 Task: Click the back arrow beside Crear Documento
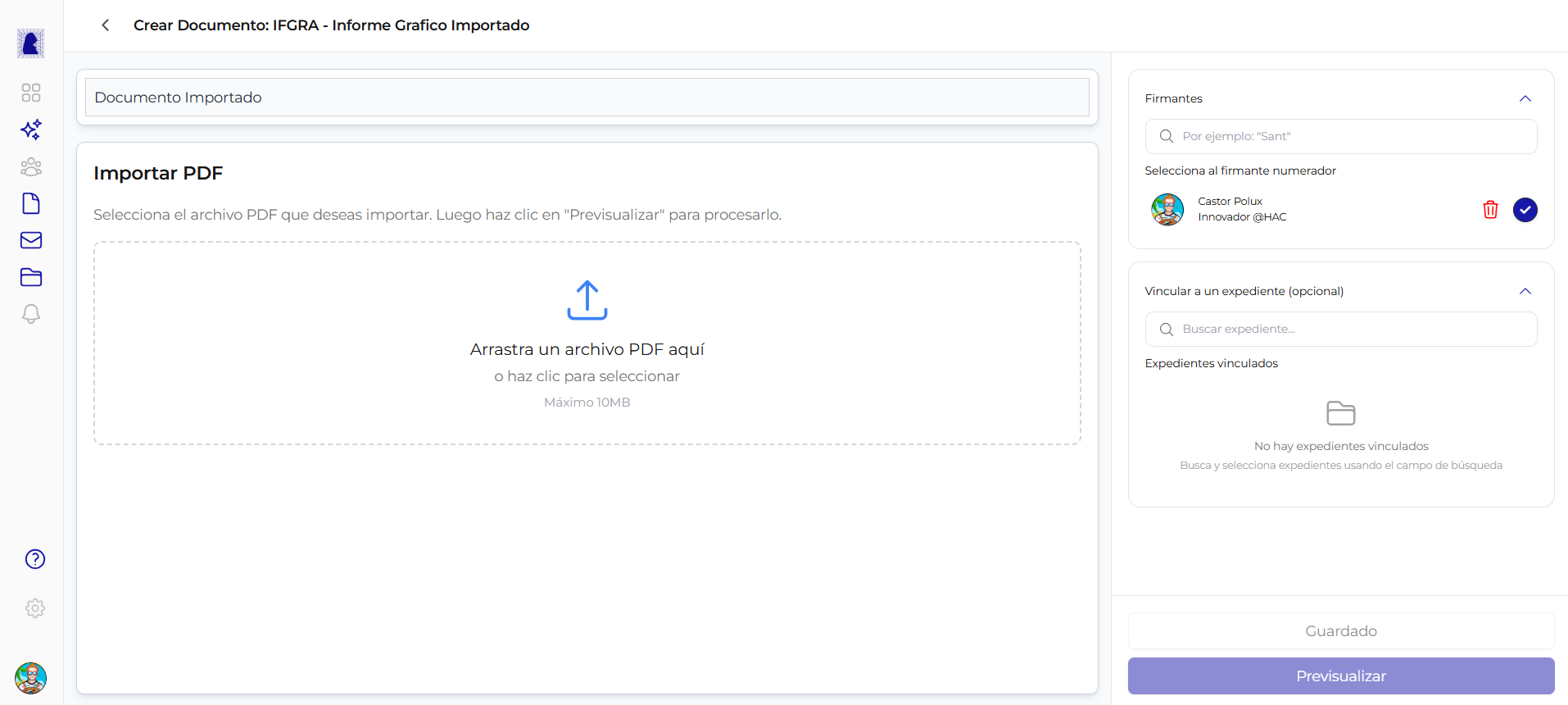pos(106,25)
